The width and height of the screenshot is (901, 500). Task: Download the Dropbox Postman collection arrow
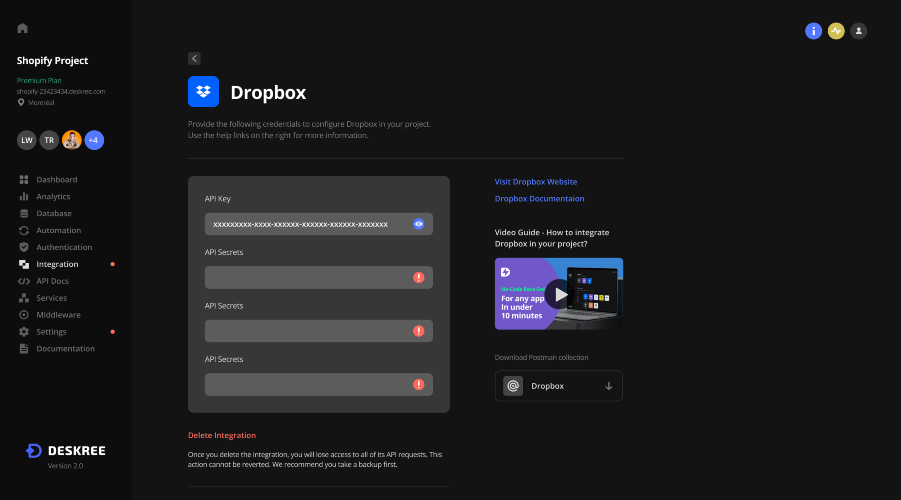pos(609,386)
